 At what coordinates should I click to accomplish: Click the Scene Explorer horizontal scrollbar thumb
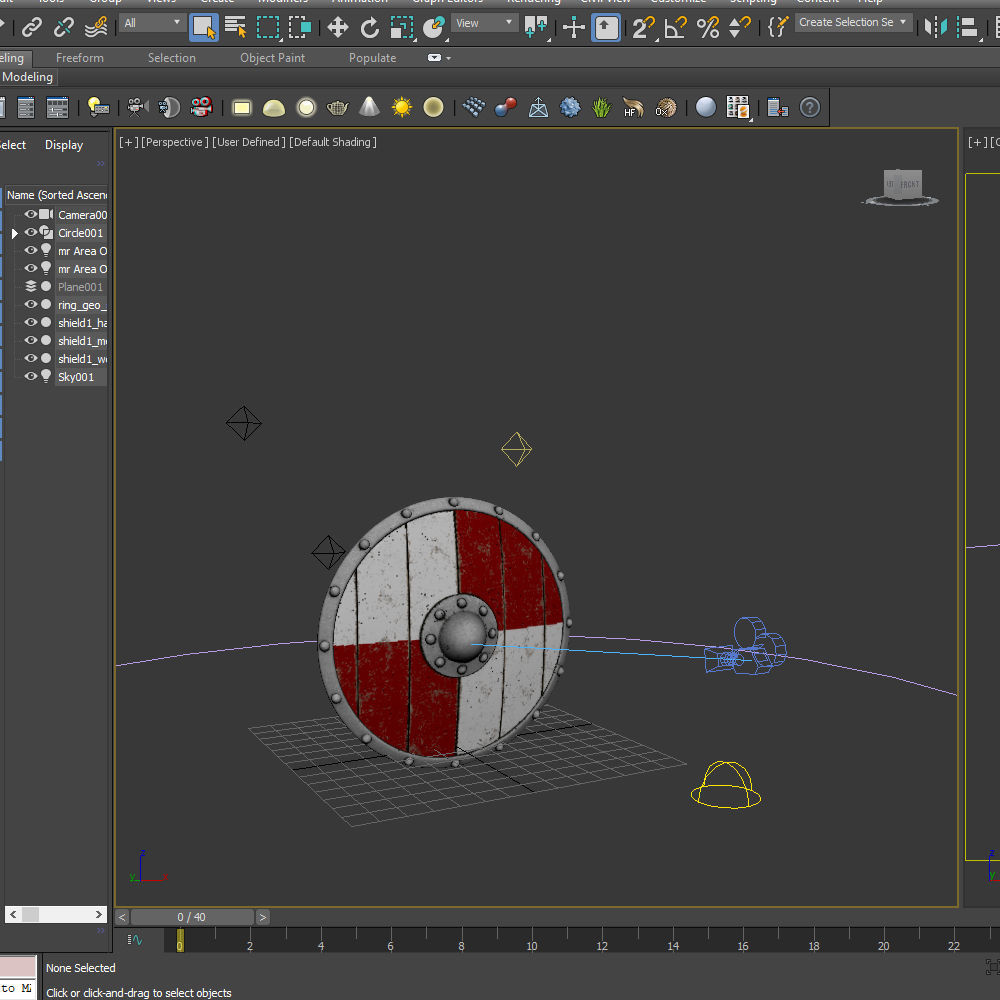[x=30, y=915]
